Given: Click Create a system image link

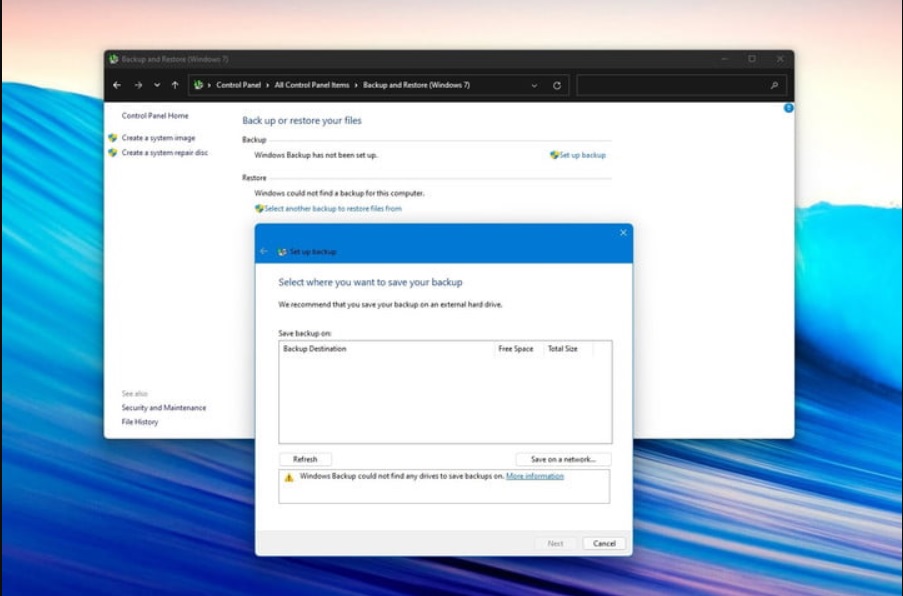Looking at the screenshot, I should [158, 138].
